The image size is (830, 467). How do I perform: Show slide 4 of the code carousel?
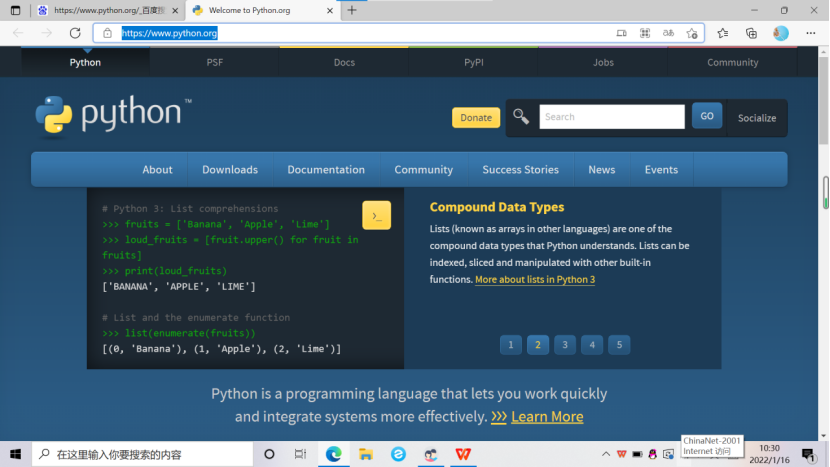(x=592, y=345)
